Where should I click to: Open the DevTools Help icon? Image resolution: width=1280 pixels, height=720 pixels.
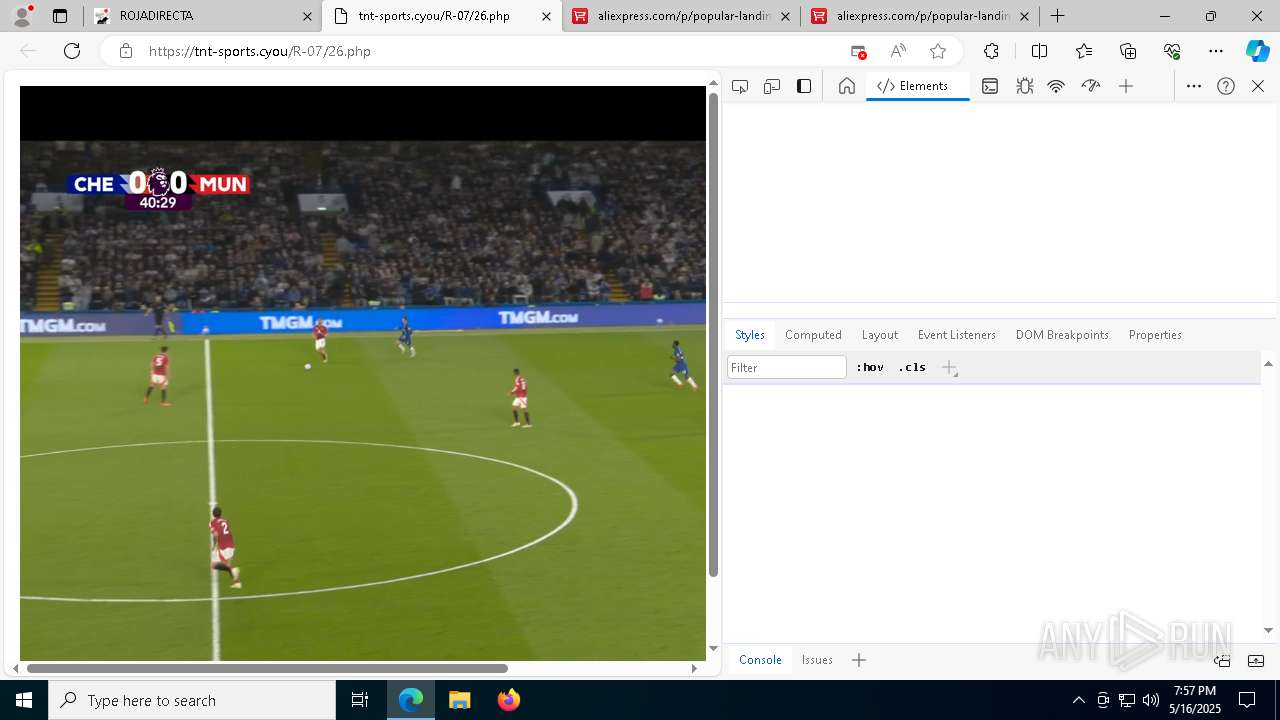(x=1226, y=86)
